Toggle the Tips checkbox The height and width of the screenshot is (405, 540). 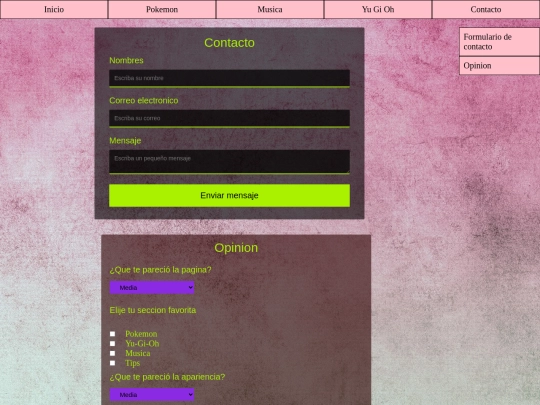pos(113,363)
